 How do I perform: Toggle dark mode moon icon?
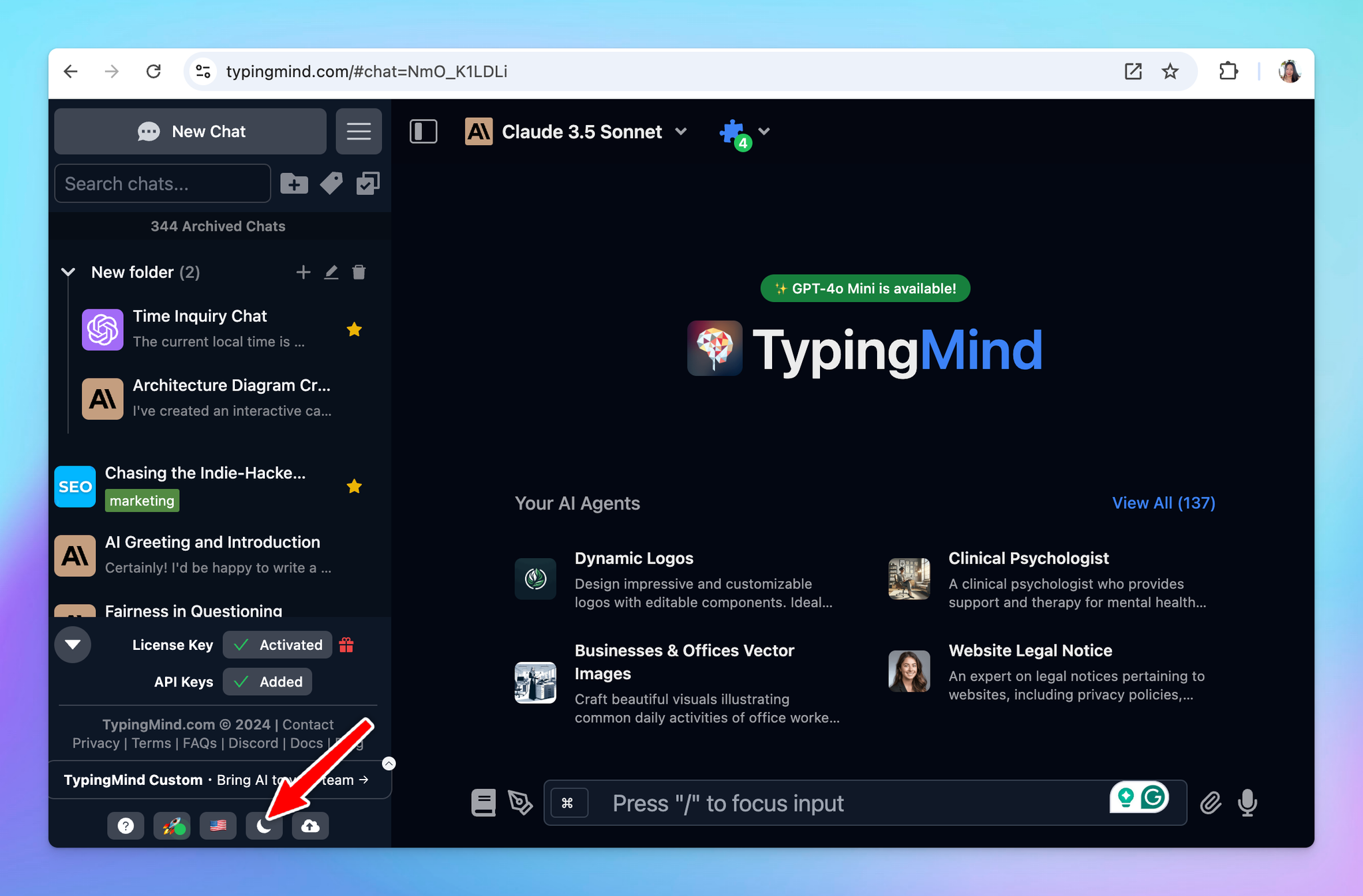264,825
